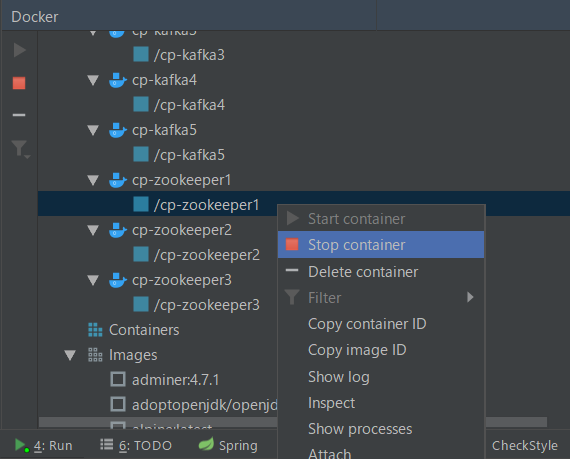Select the /cp-kafka3 container square icon
The width and height of the screenshot is (570, 459).
[141, 54]
